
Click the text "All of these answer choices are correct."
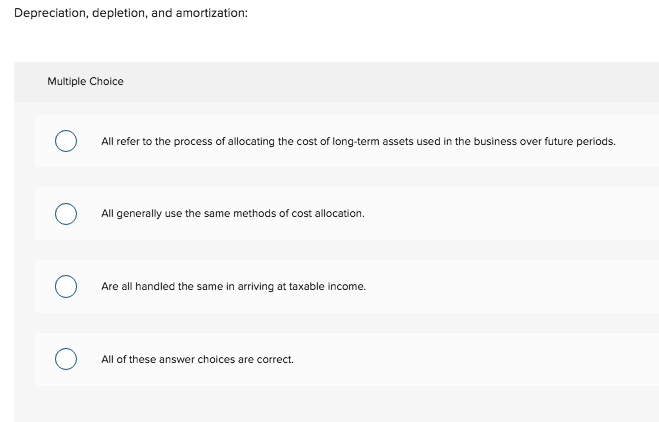[197, 359]
